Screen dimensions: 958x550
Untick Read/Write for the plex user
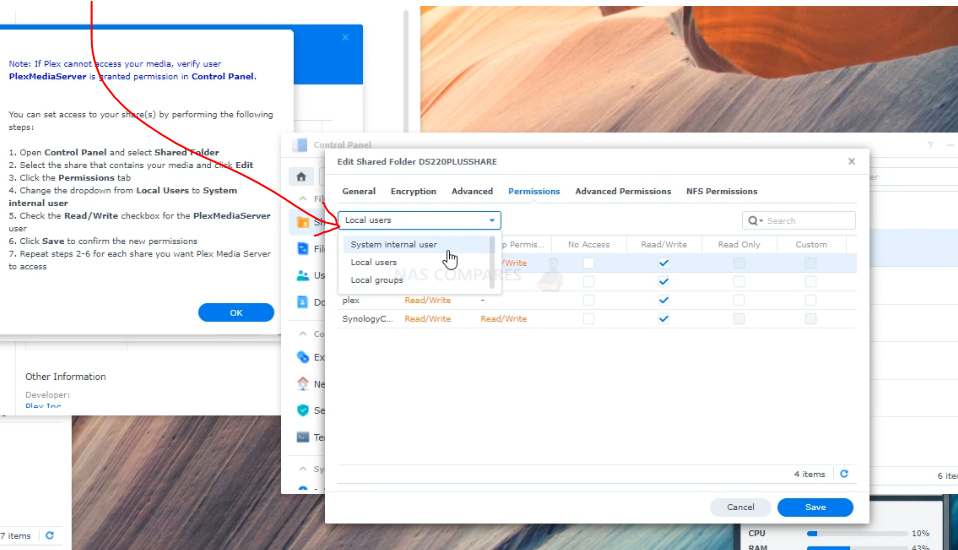(x=664, y=300)
